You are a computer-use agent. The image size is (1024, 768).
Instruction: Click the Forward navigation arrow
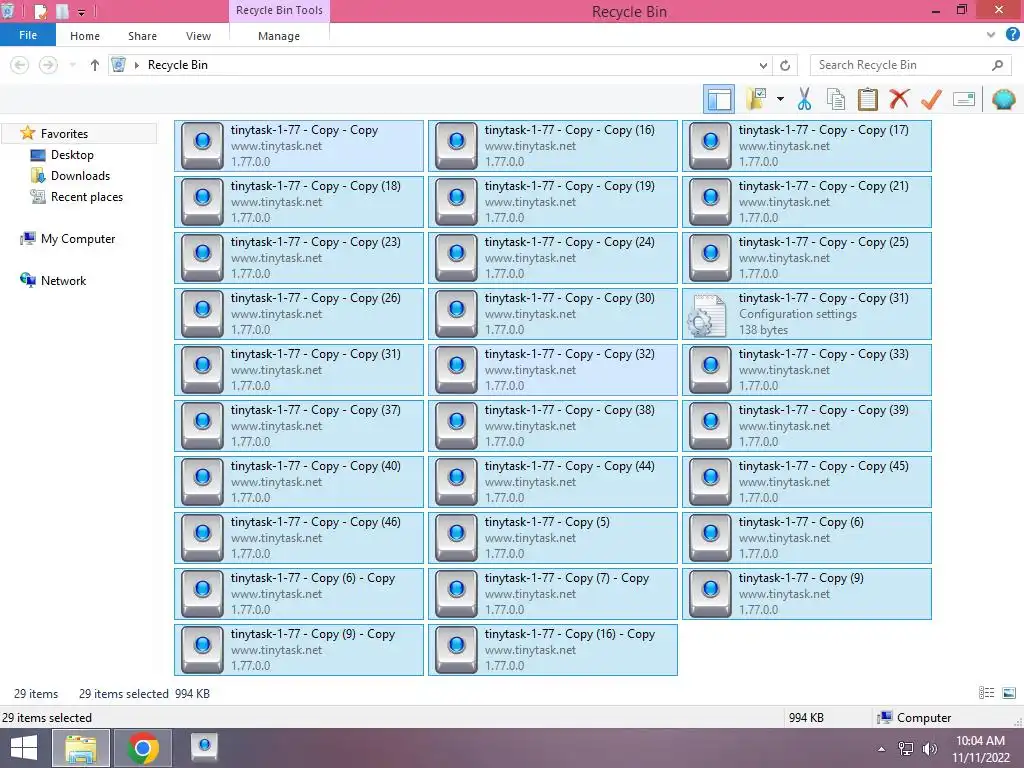click(x=48, y=65)
